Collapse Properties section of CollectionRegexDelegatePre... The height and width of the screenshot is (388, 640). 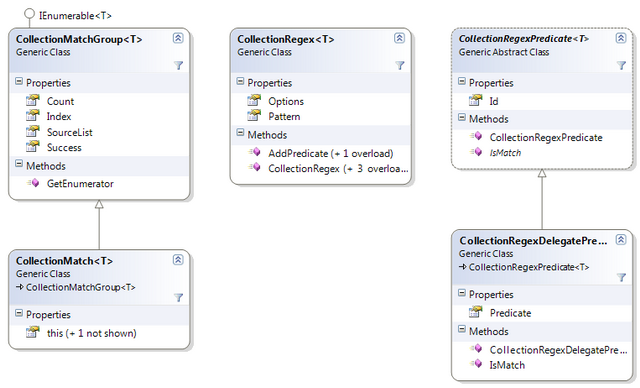pos(462,293)
